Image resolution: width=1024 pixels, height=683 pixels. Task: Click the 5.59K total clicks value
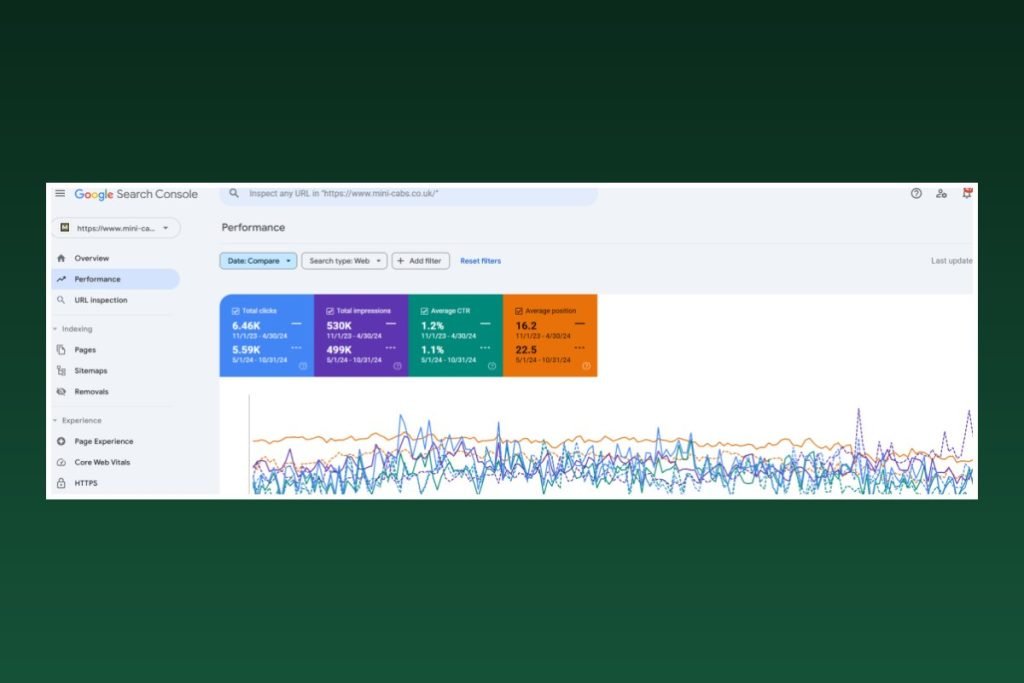click(246, 349)
